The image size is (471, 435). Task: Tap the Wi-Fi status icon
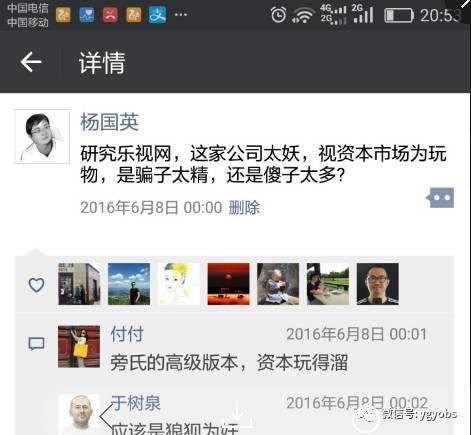[303, 15]
